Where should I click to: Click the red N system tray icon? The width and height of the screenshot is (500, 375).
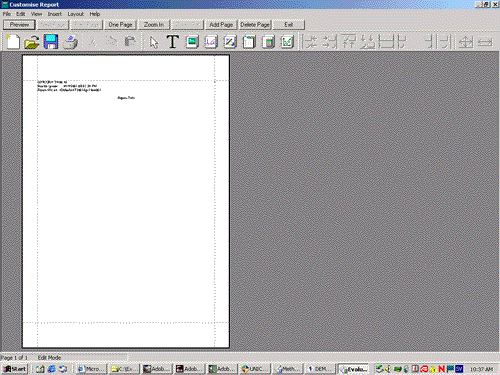[x=441, y=369]
